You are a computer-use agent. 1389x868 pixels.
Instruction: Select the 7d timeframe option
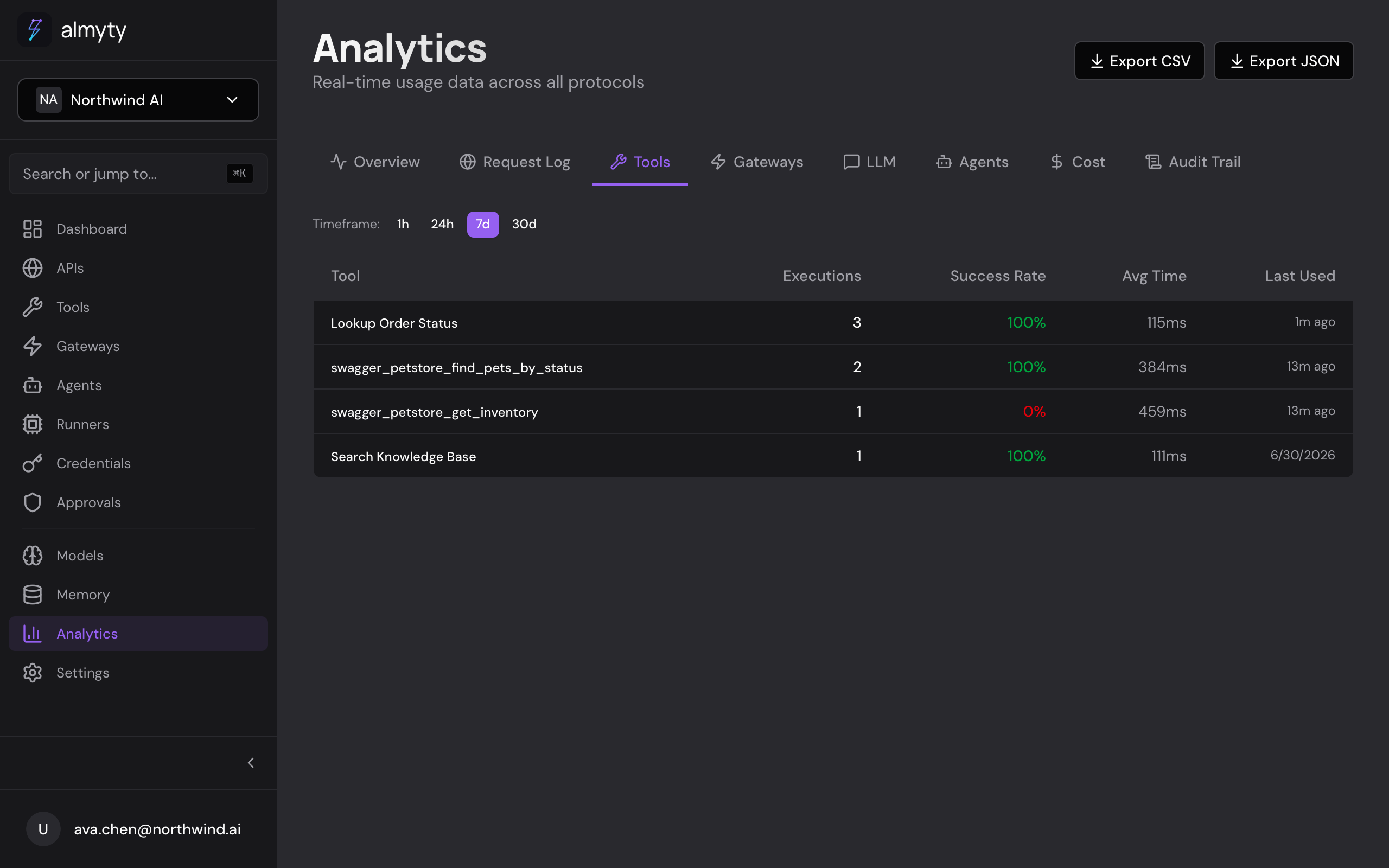pos(483,224)
